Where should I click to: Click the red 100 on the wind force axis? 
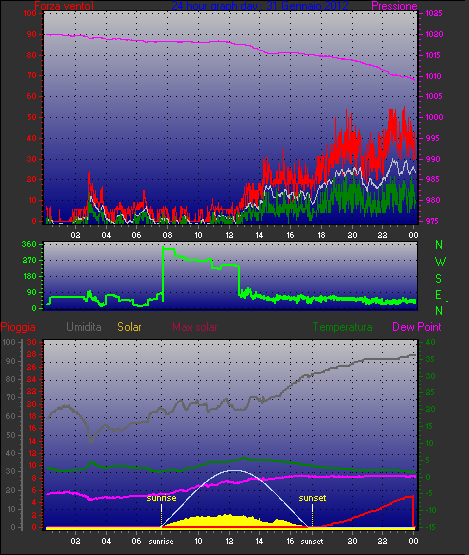pyautogui.click(x=30, y=13)
